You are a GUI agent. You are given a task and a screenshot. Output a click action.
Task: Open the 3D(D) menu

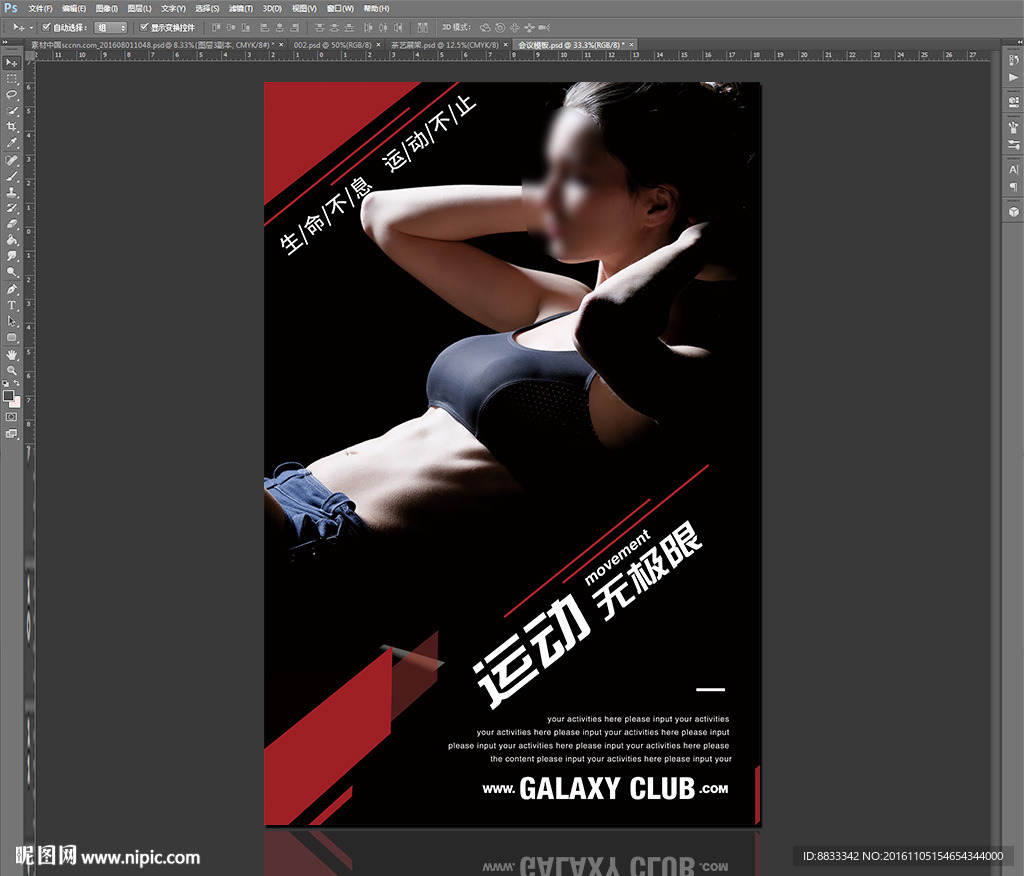pos(272,8)
